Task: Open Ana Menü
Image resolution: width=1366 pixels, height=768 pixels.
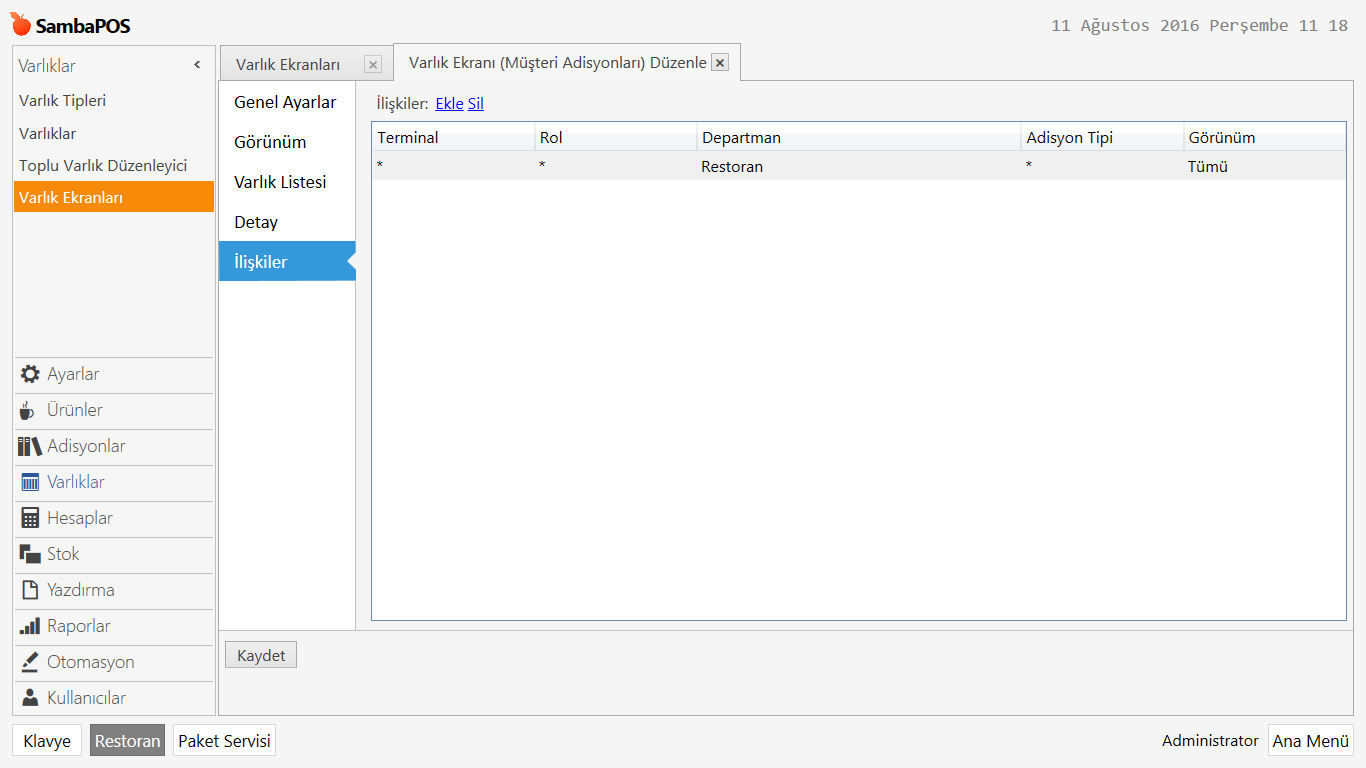Action: pos(1311,741)
